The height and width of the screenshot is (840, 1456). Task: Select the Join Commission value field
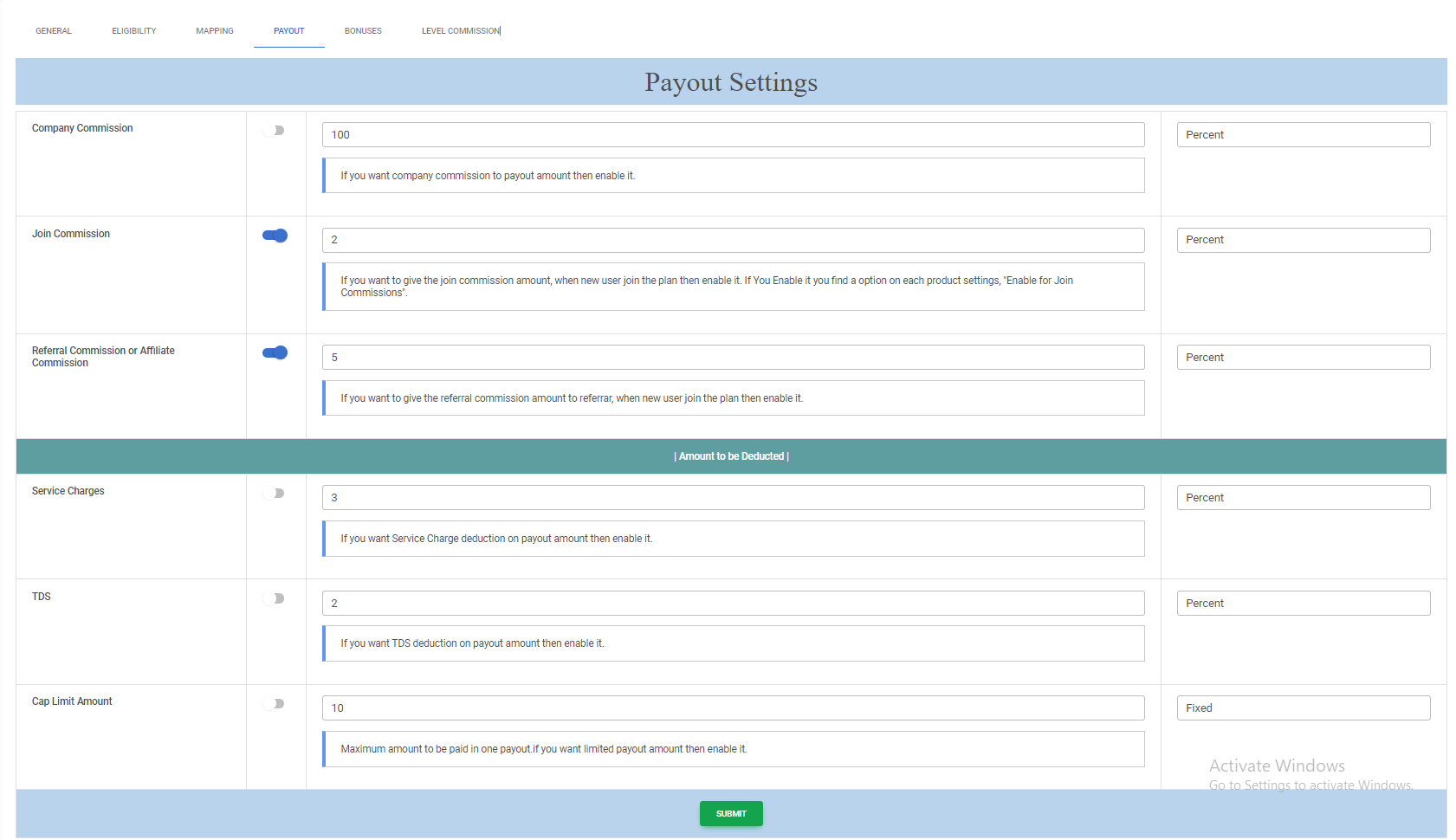pyautogui.click(x=732, y=240)
